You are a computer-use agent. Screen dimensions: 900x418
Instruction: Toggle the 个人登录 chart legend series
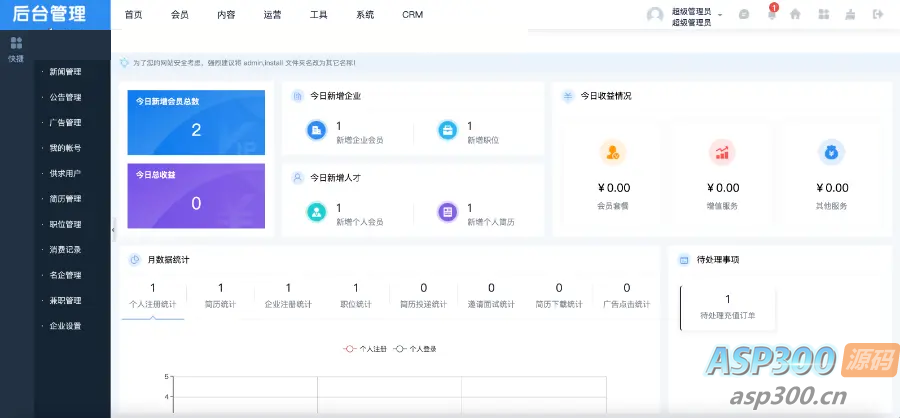coord(414,349)
